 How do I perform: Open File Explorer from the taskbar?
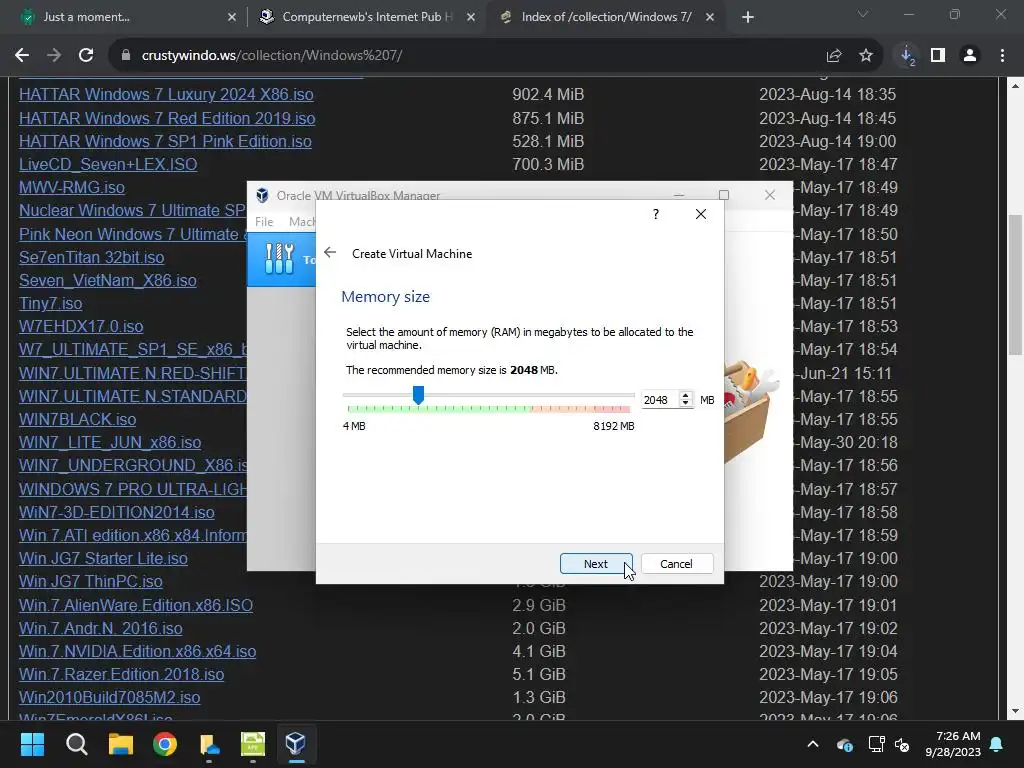click(121, 744)
